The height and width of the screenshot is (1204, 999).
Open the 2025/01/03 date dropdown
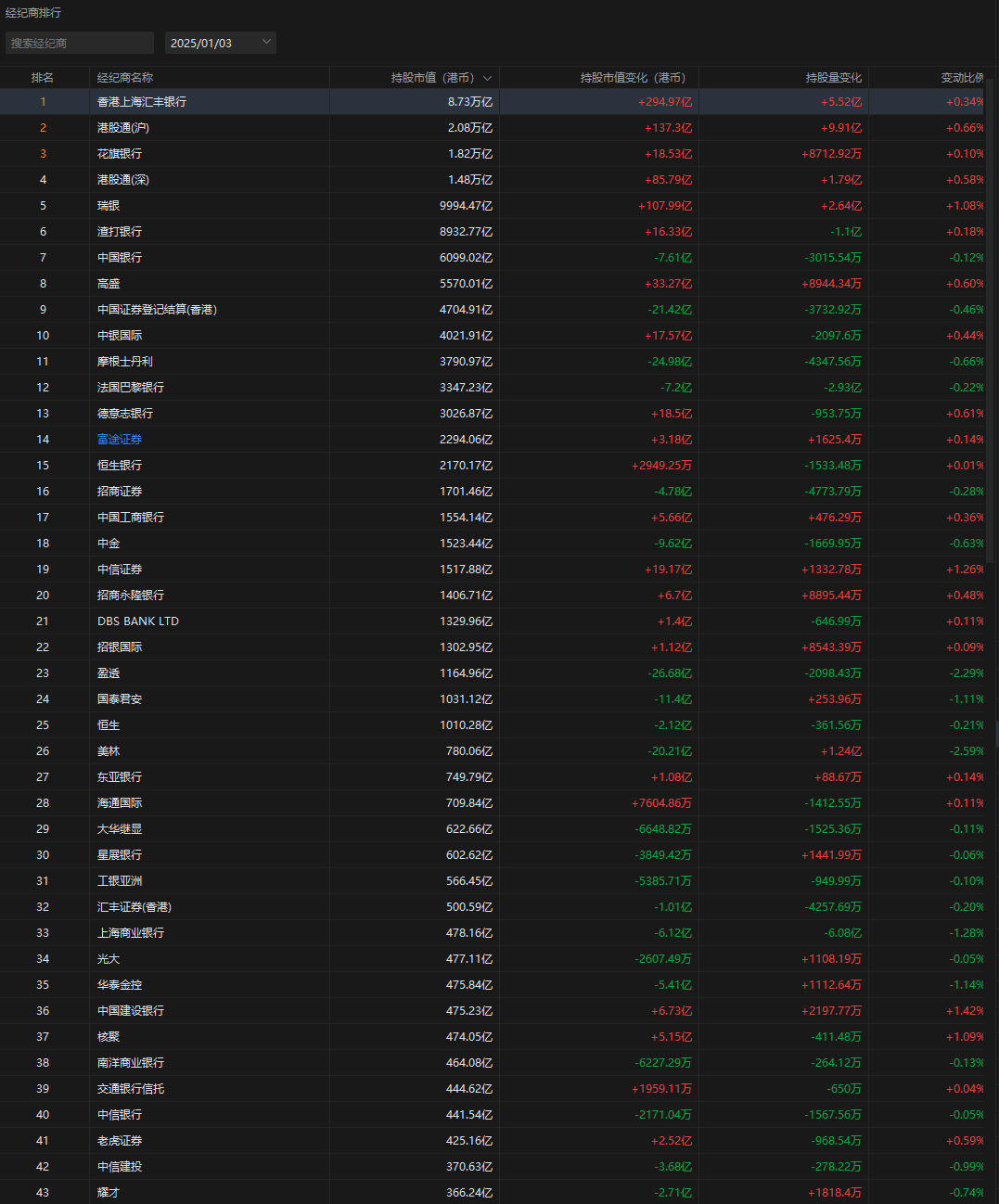220,43
